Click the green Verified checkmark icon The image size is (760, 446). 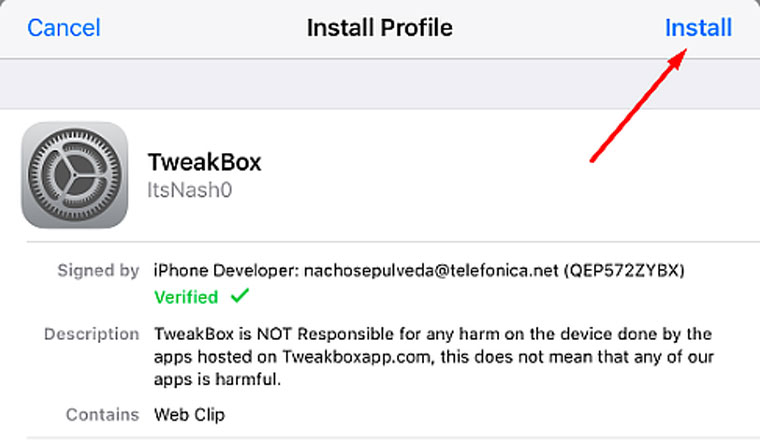(x=239, y=296)
